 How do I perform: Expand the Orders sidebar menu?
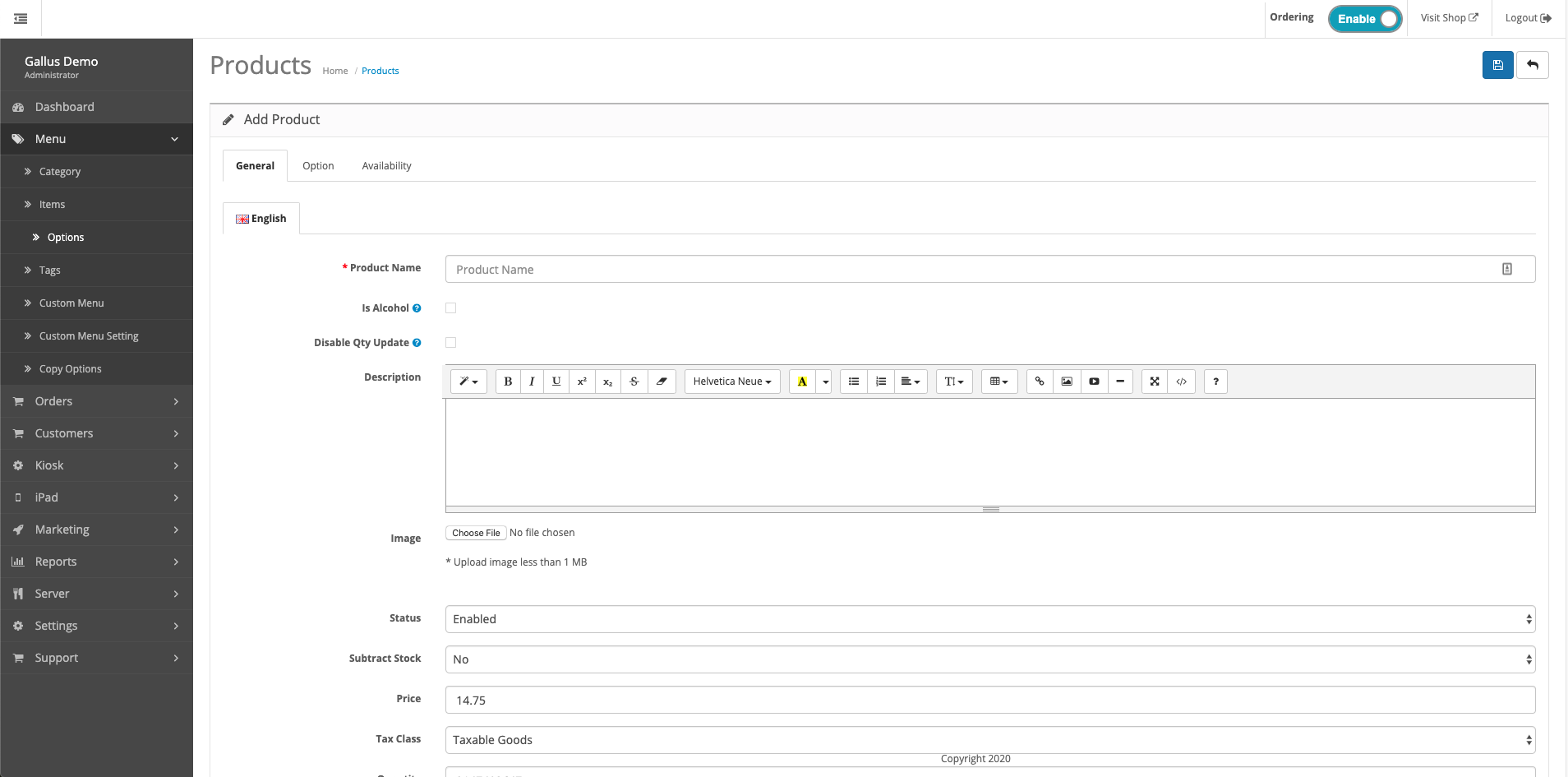tap(97, 401)
